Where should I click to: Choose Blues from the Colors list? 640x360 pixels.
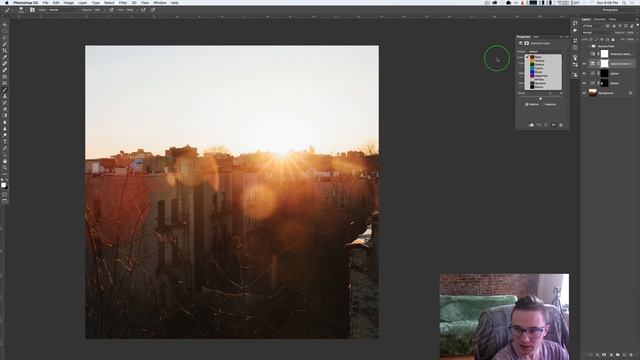click(544, 72)
